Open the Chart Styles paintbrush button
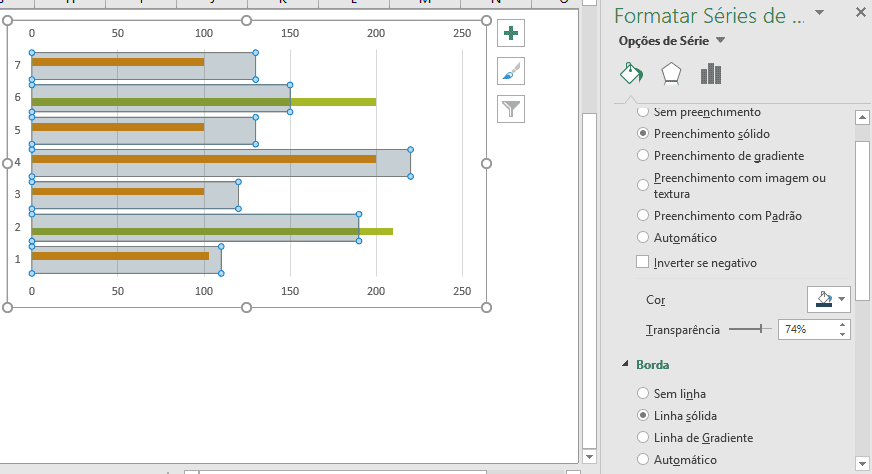Viewport: 872px width, 474px height. click(511, 71)
